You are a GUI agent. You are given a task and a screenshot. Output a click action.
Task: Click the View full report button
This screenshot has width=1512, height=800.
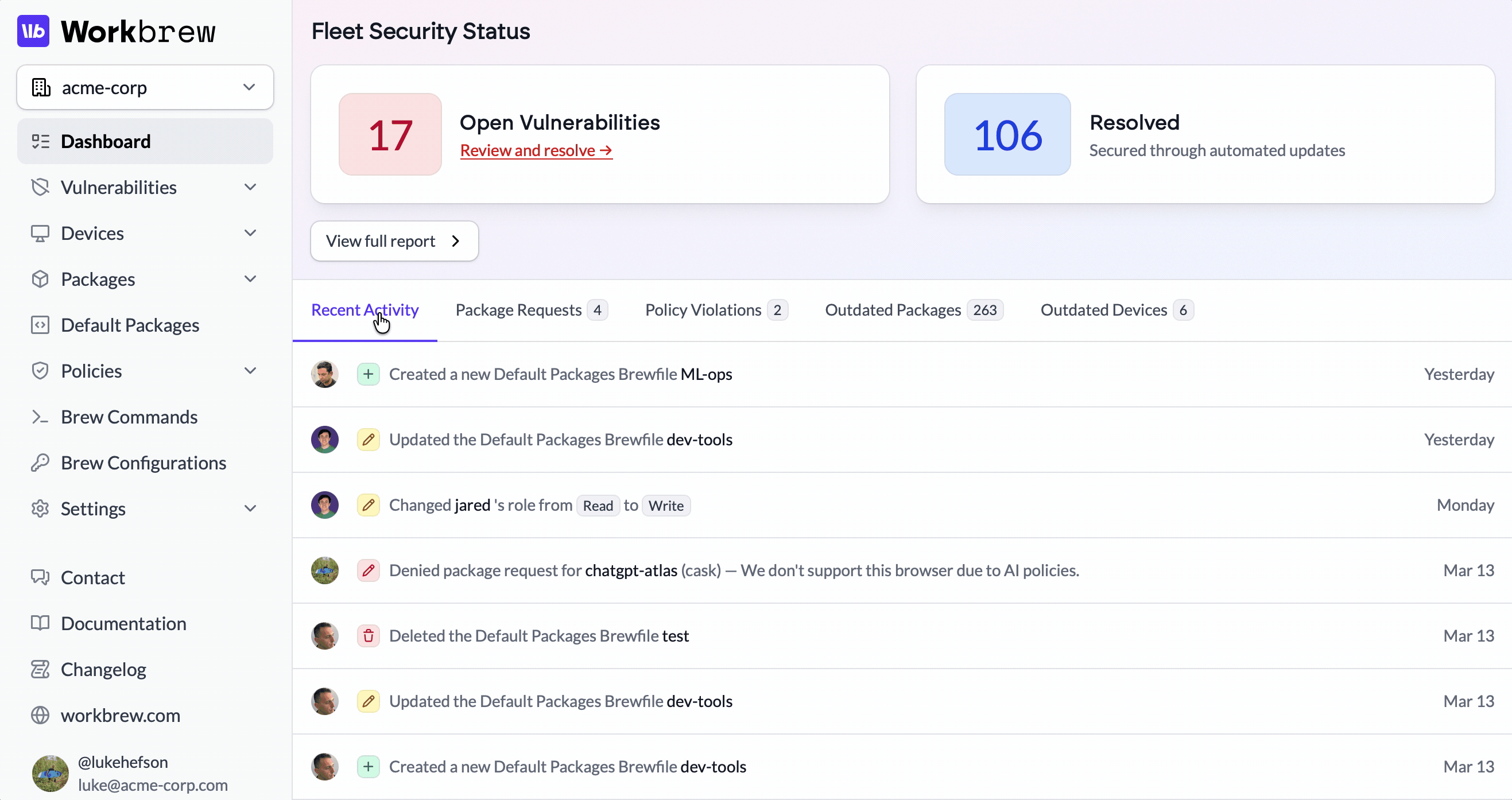click(x=394, y=241)
